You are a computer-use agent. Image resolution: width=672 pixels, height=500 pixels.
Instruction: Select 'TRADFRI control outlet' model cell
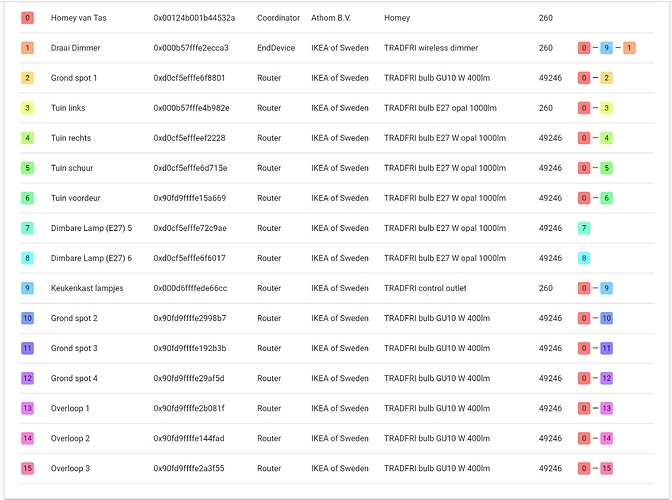[x=425, y=288]
